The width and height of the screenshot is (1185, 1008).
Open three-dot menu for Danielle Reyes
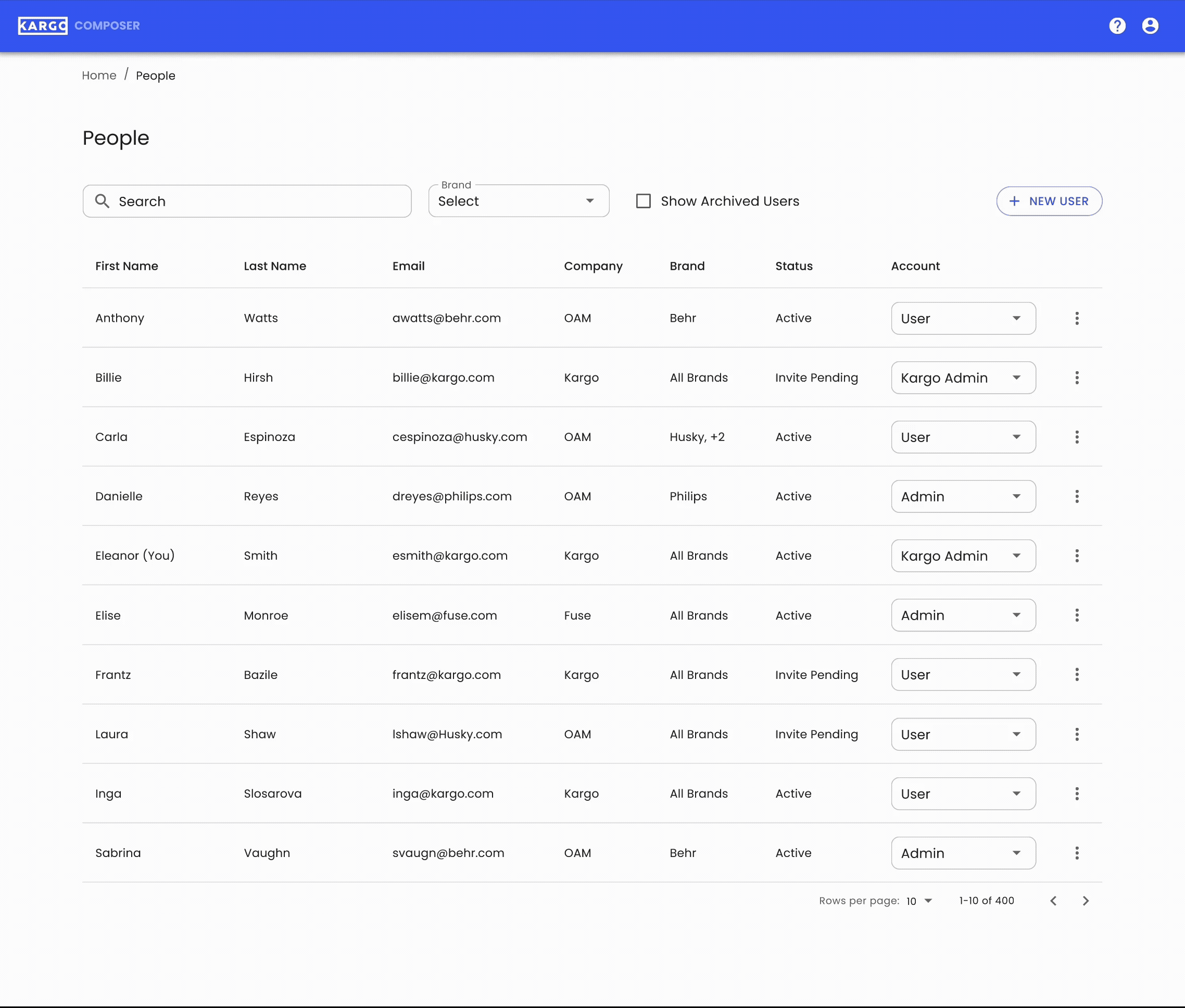click(1076, 496)
